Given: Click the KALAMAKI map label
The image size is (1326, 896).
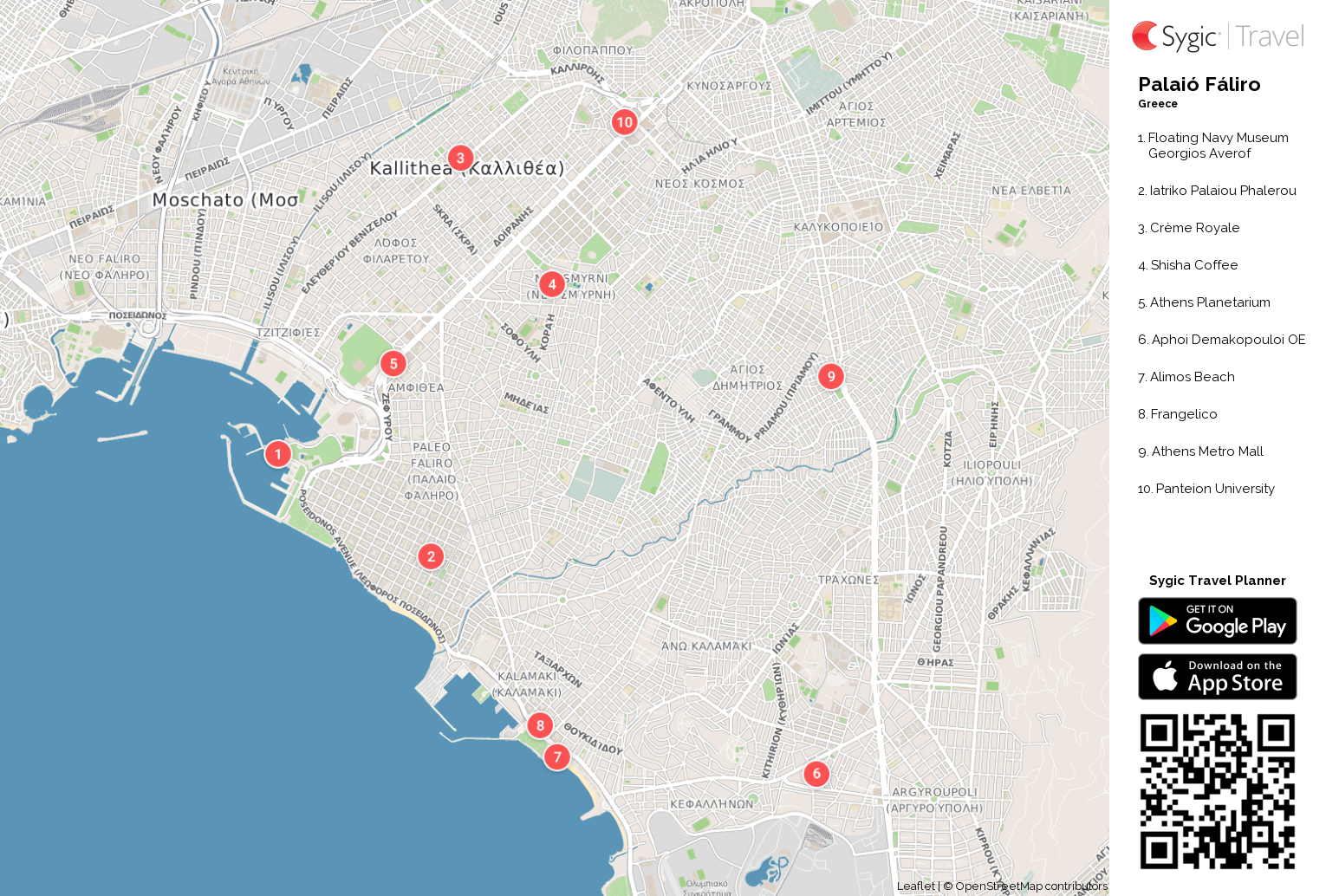Looking at the screenshot, I should coord(527,685).
